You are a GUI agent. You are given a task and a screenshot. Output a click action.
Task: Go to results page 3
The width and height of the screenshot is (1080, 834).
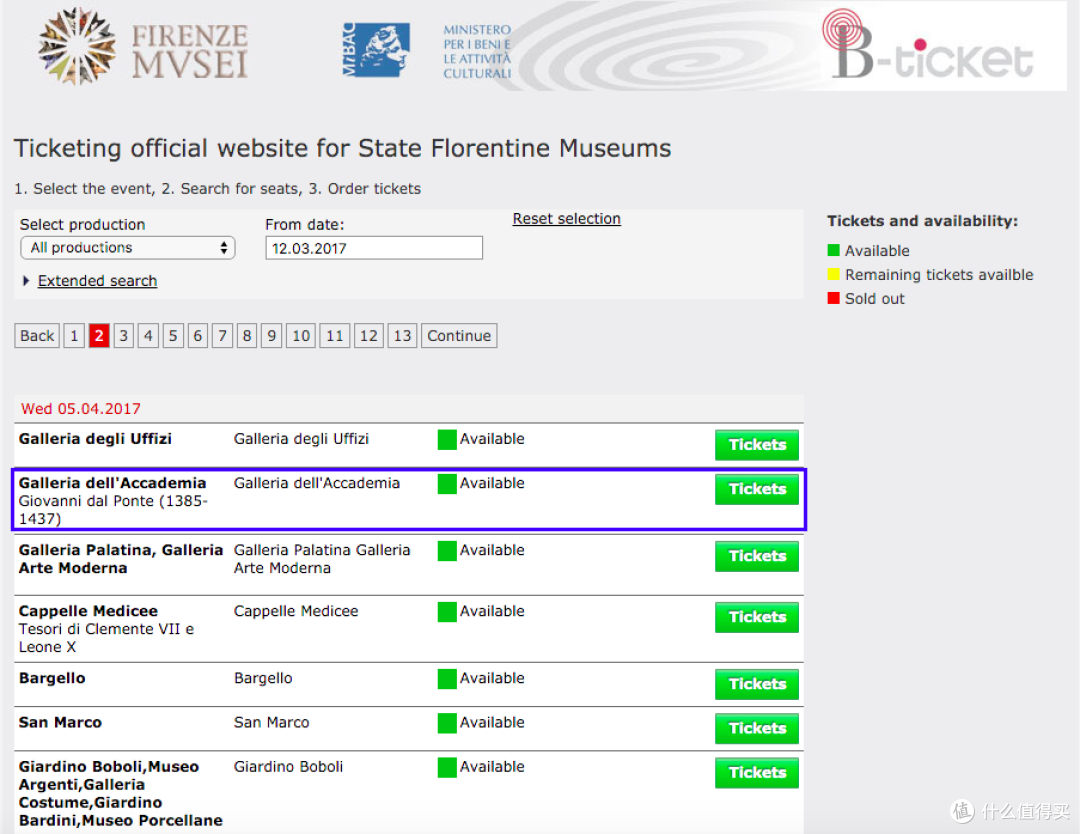tap(123, 336)
